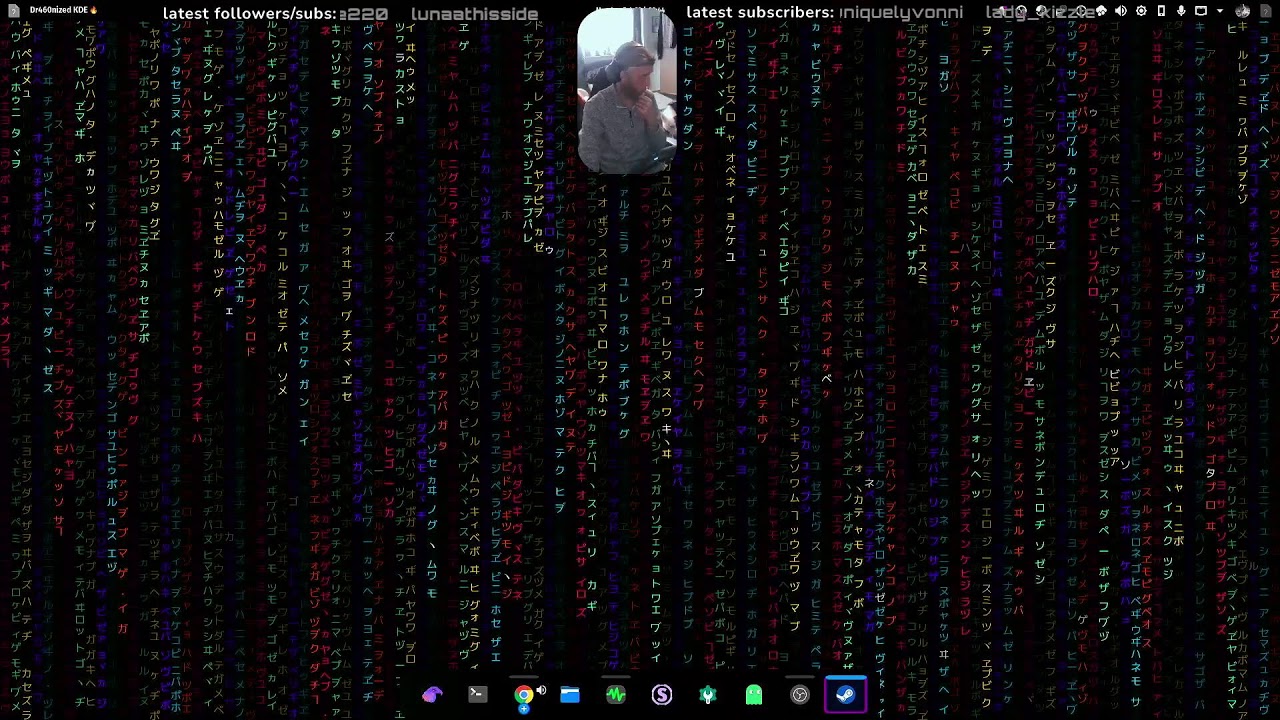The width and height of the screenshot is (1280, 720).
Task: Open the brightness tray icon
Action: tap(1141, 11)
